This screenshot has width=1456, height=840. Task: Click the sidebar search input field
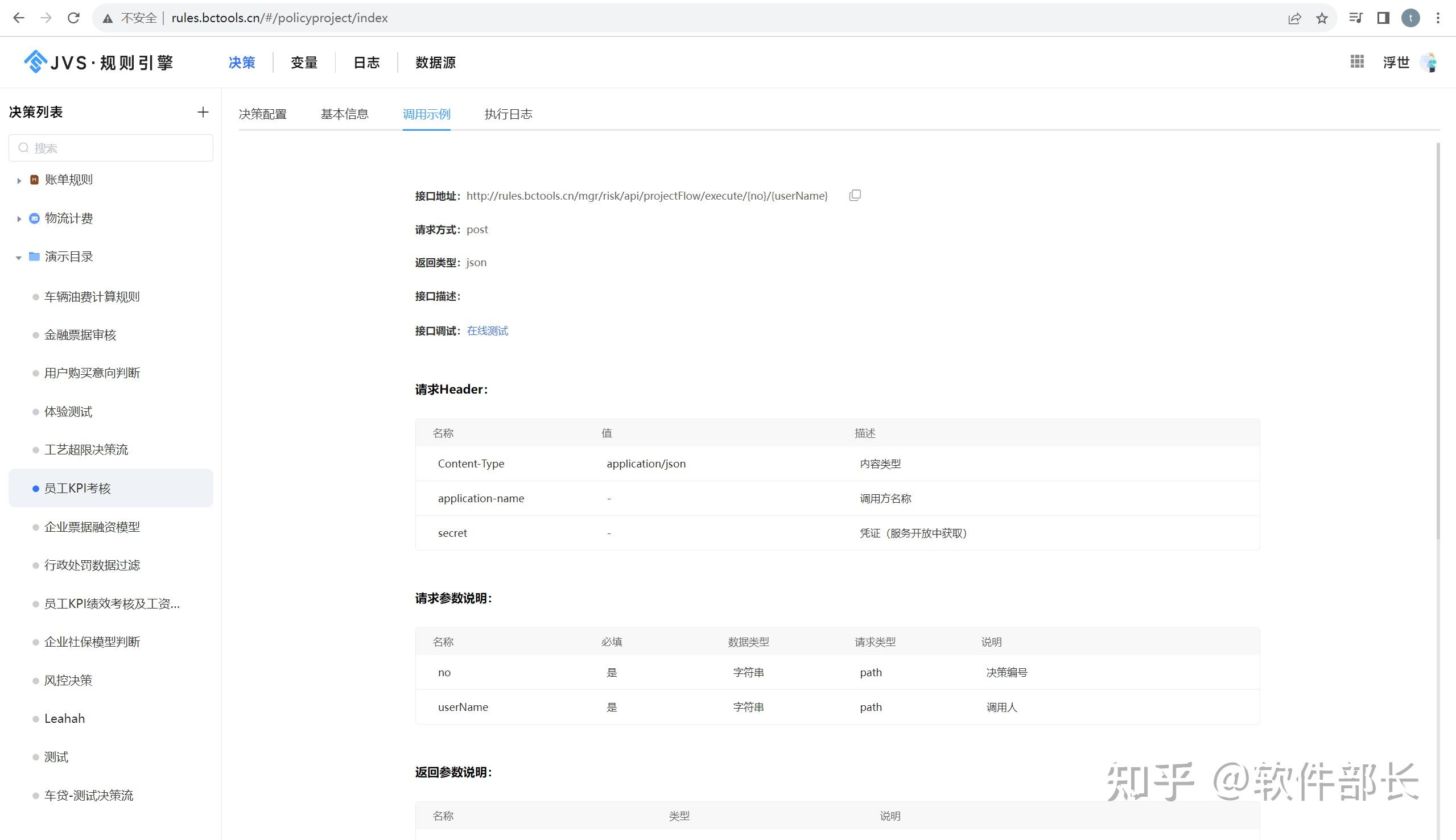tap(111, 148)
